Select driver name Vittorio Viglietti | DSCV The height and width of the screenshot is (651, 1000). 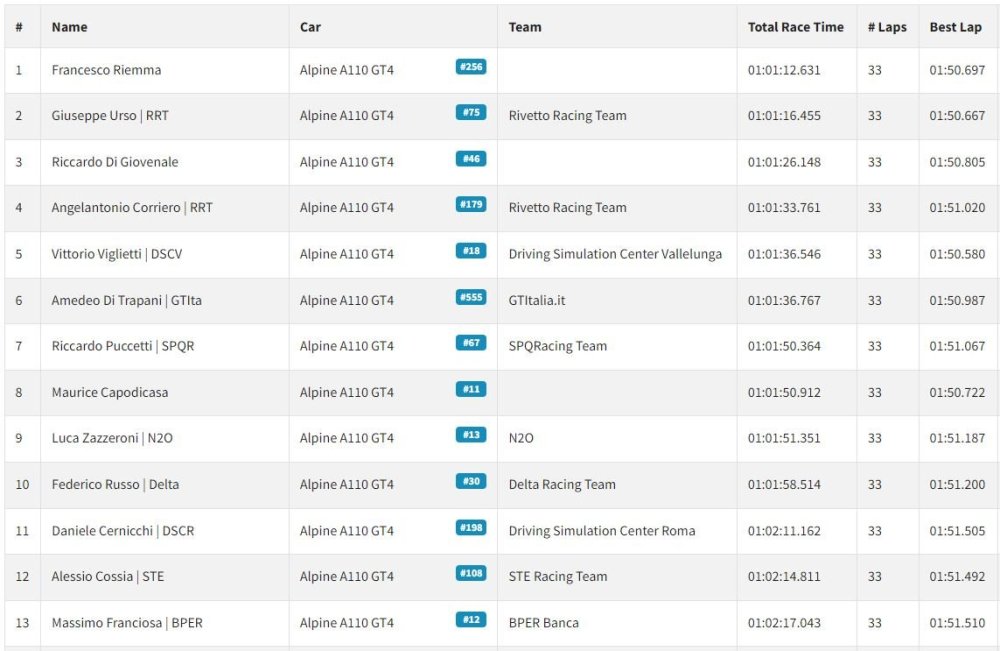pyautogui.click(x=117, y=254)
